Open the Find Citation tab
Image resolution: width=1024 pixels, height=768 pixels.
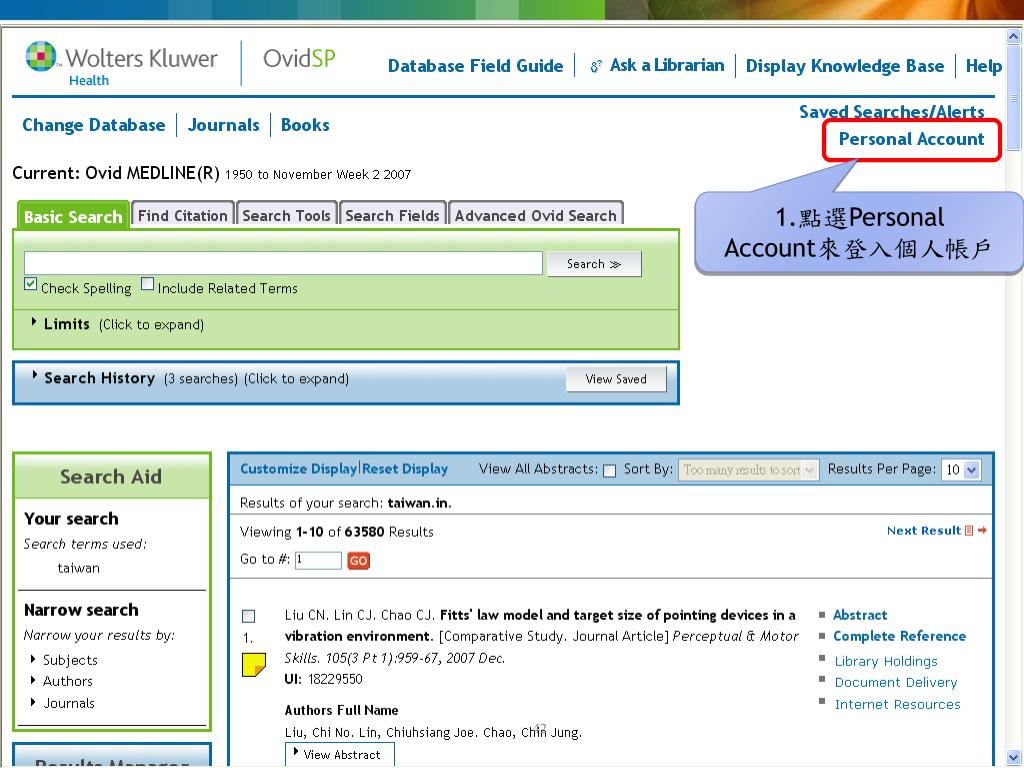pyautogui.click(x=182, y=216)
